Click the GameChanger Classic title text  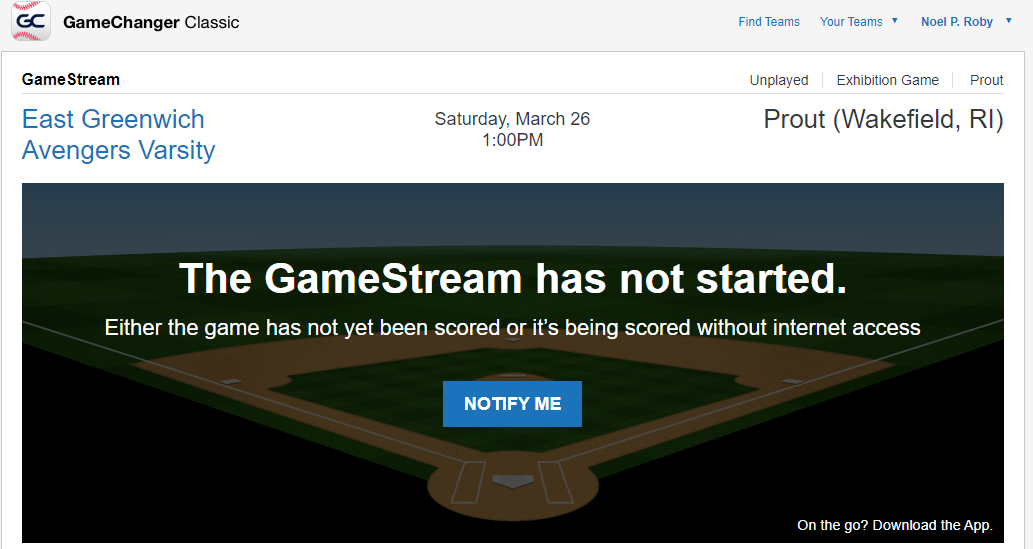tap(151, 22)
